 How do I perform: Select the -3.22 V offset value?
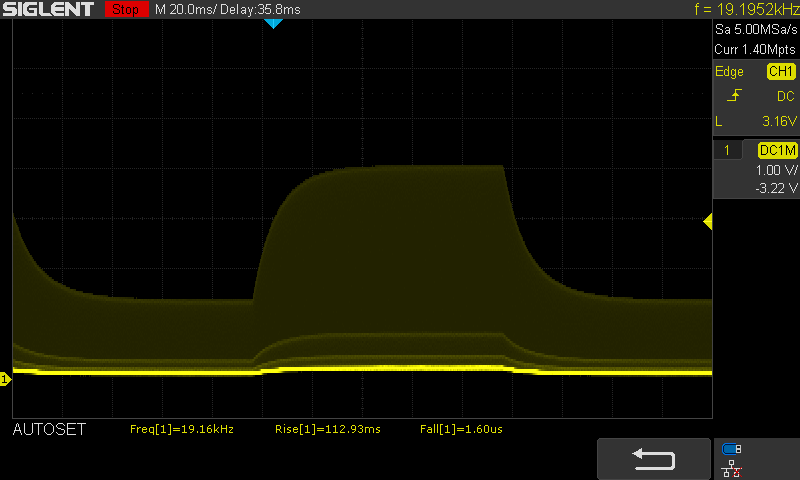[x=776, y=188]
